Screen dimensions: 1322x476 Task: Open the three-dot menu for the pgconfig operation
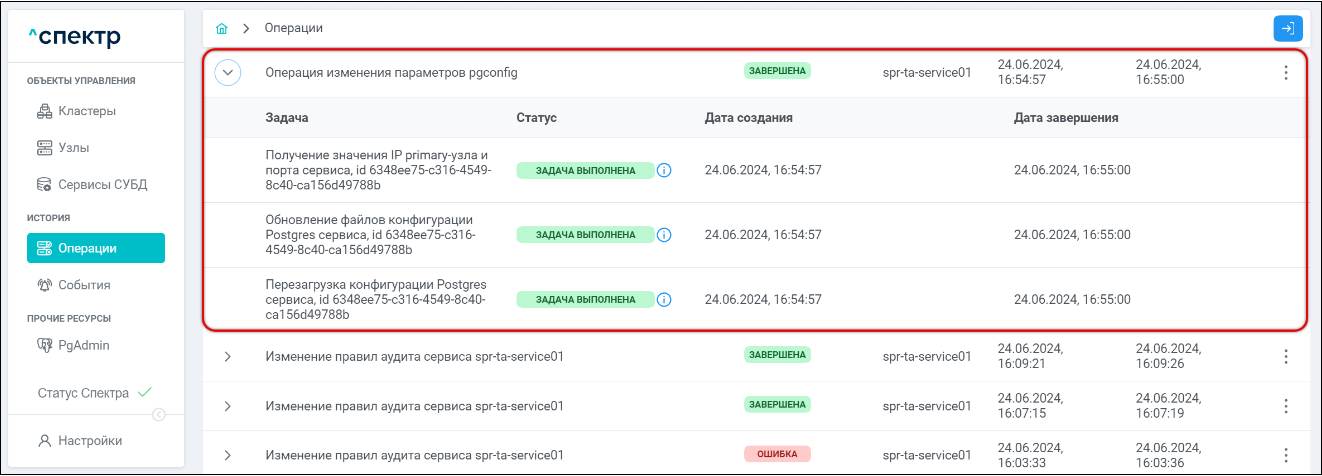1286,72
